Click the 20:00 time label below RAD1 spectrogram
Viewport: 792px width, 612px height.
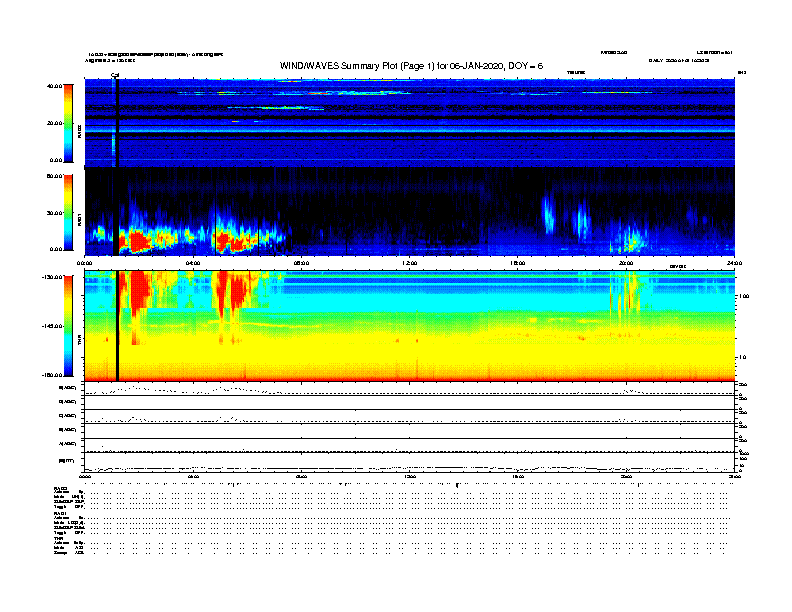tap(626, 263)
